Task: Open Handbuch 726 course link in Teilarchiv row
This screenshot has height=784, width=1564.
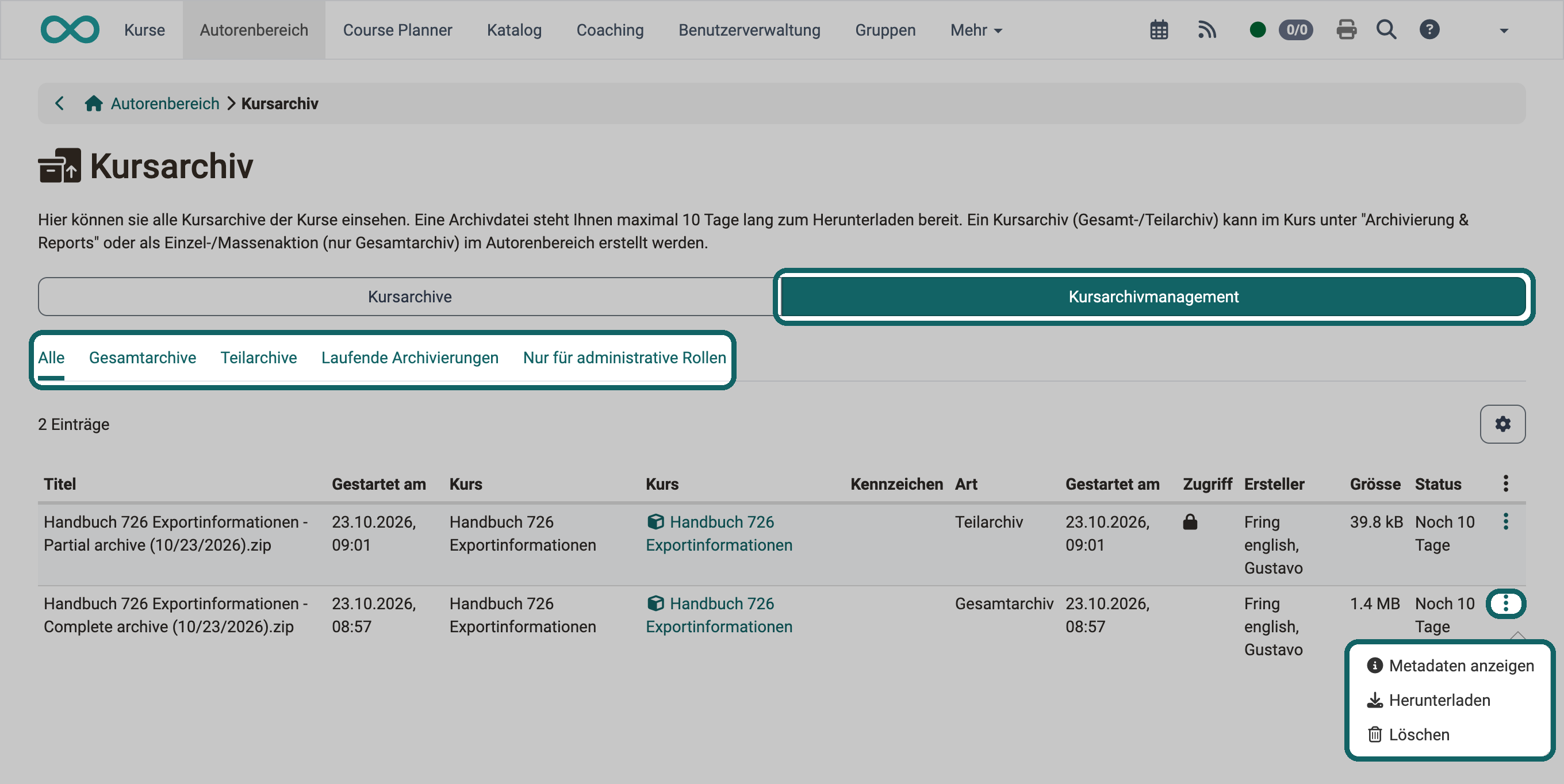Action: click(719, 533)
